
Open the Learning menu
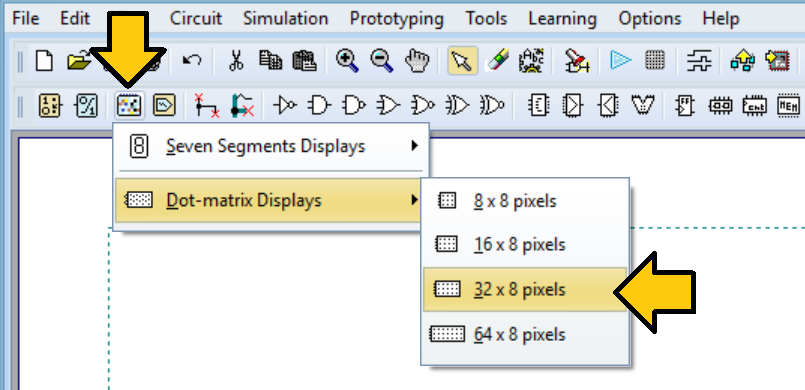pos(562,18)
